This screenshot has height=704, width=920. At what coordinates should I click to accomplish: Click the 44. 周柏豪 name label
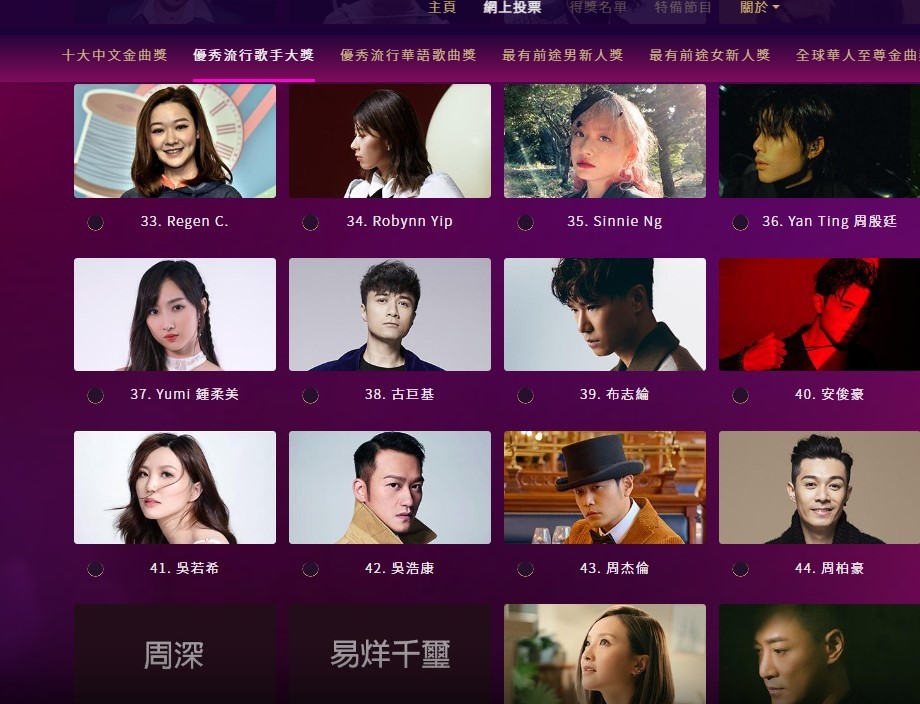(829, 568)
